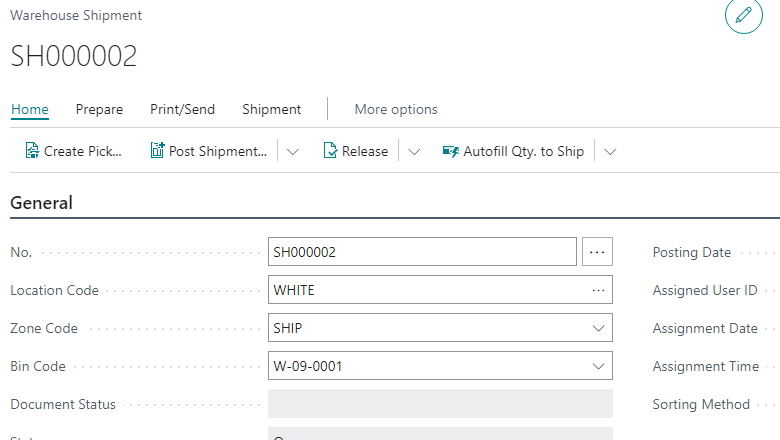The height and width of the screenshot is (440, 780).
Task: Click the Zone Code field with SHIP
Action: point(440,328)
